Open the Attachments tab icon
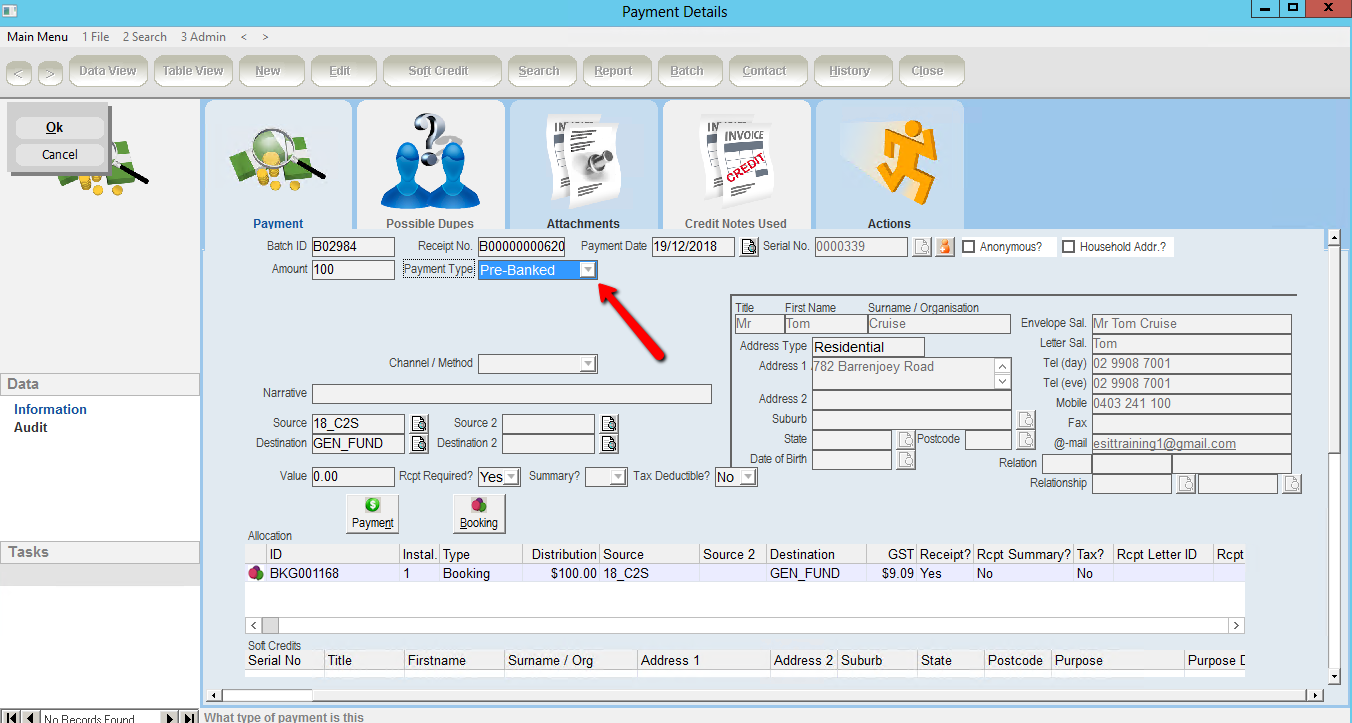This screenshot has height=723, width=1352. (x=583, y=160)
